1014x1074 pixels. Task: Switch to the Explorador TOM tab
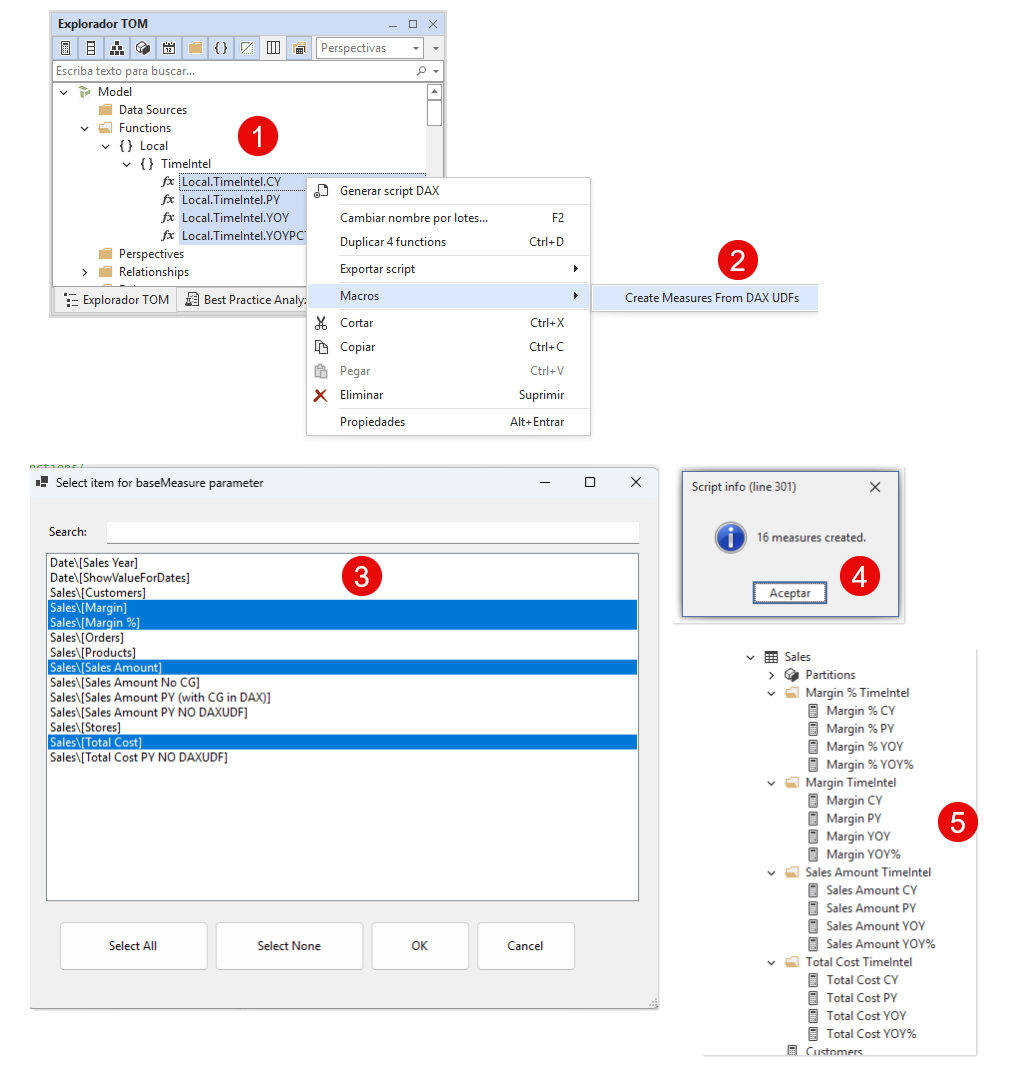coord(116,300)
